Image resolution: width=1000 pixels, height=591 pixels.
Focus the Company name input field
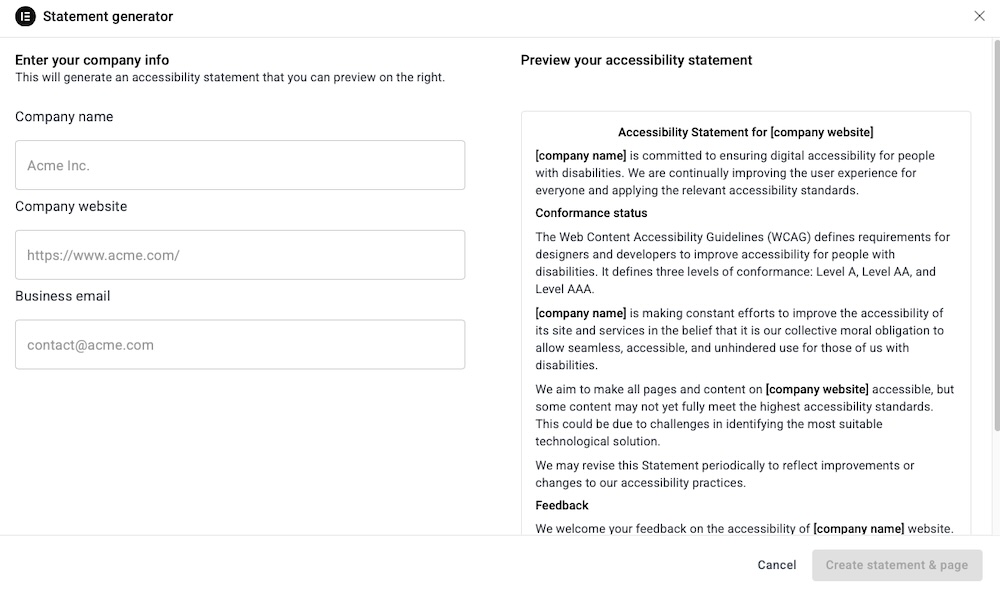(x=240, y=165)
